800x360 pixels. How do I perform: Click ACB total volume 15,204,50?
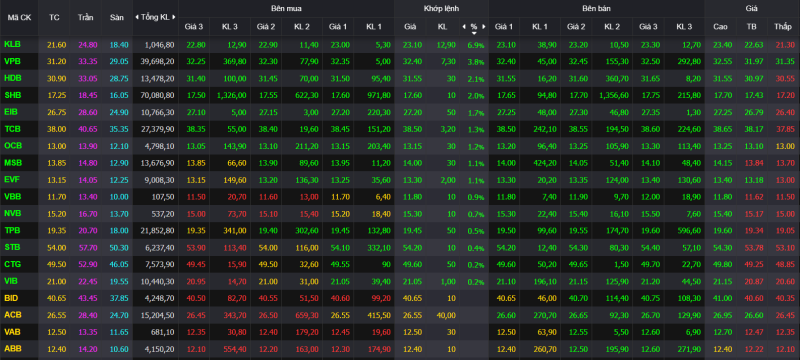(x=159, y=316)
